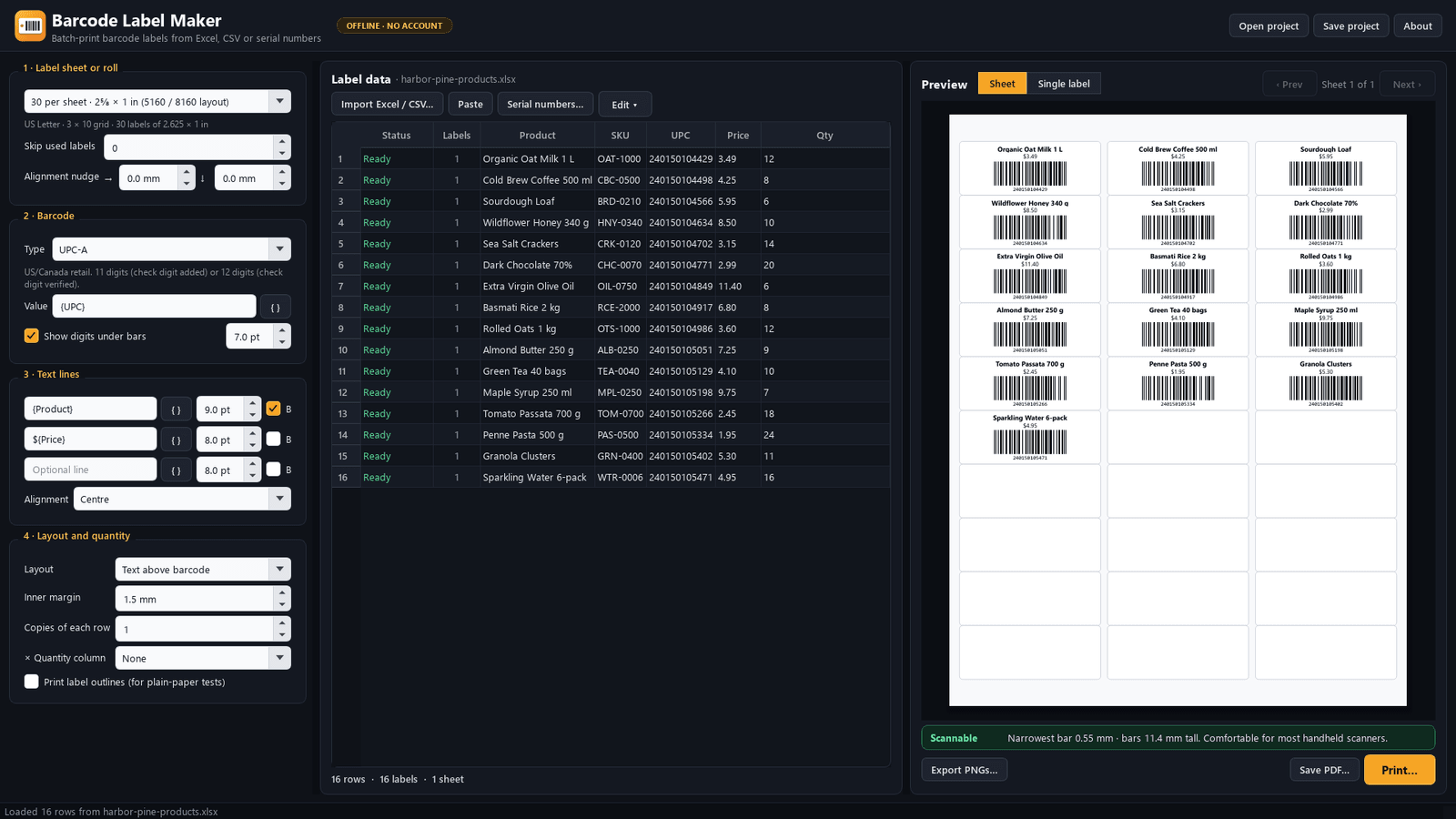
Task: Click Export PNGs button
Action: pyautogui.click(x=964, y=770)
